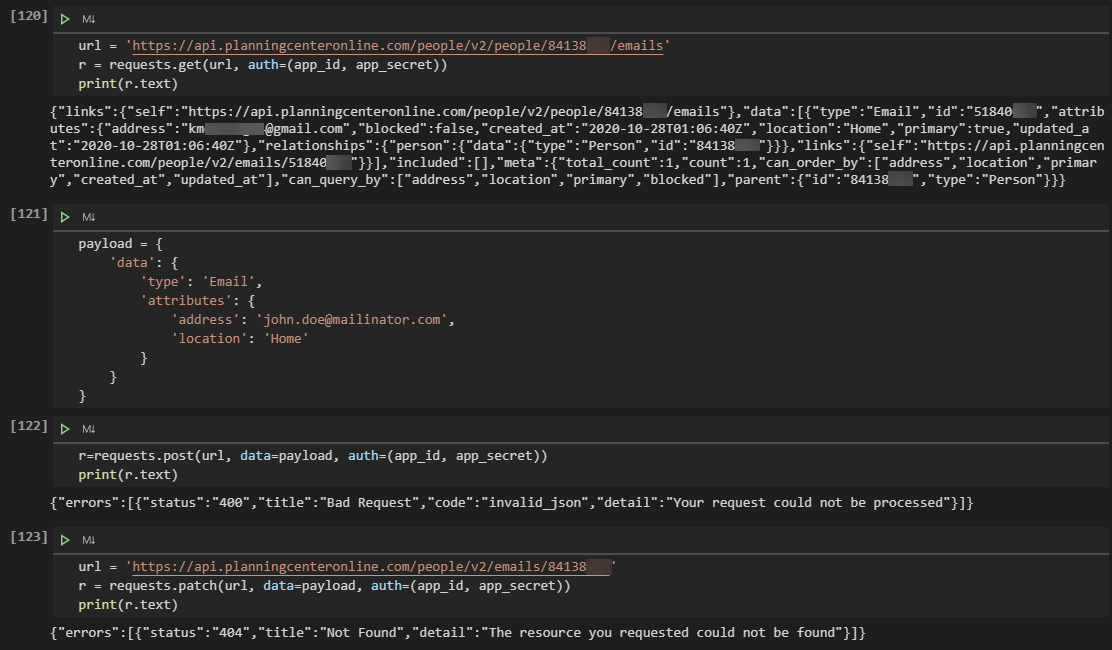Select the [121] execution count label
Screen dimensions: 1112x650
tap(29, 213)
